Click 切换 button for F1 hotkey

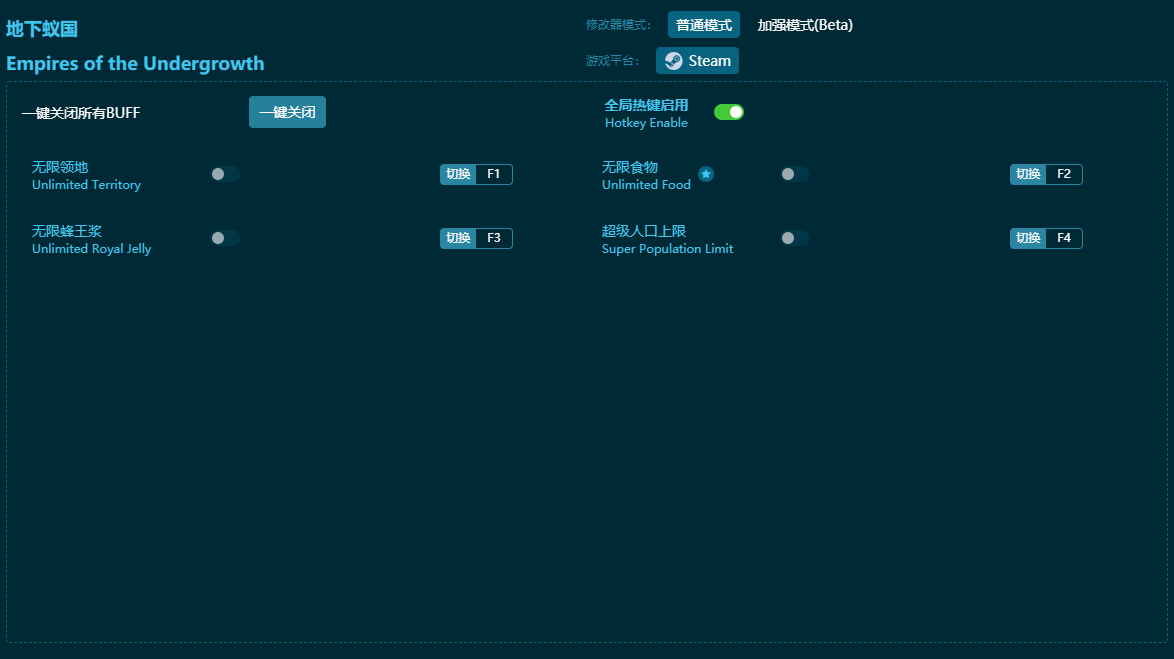pos(458,174)
